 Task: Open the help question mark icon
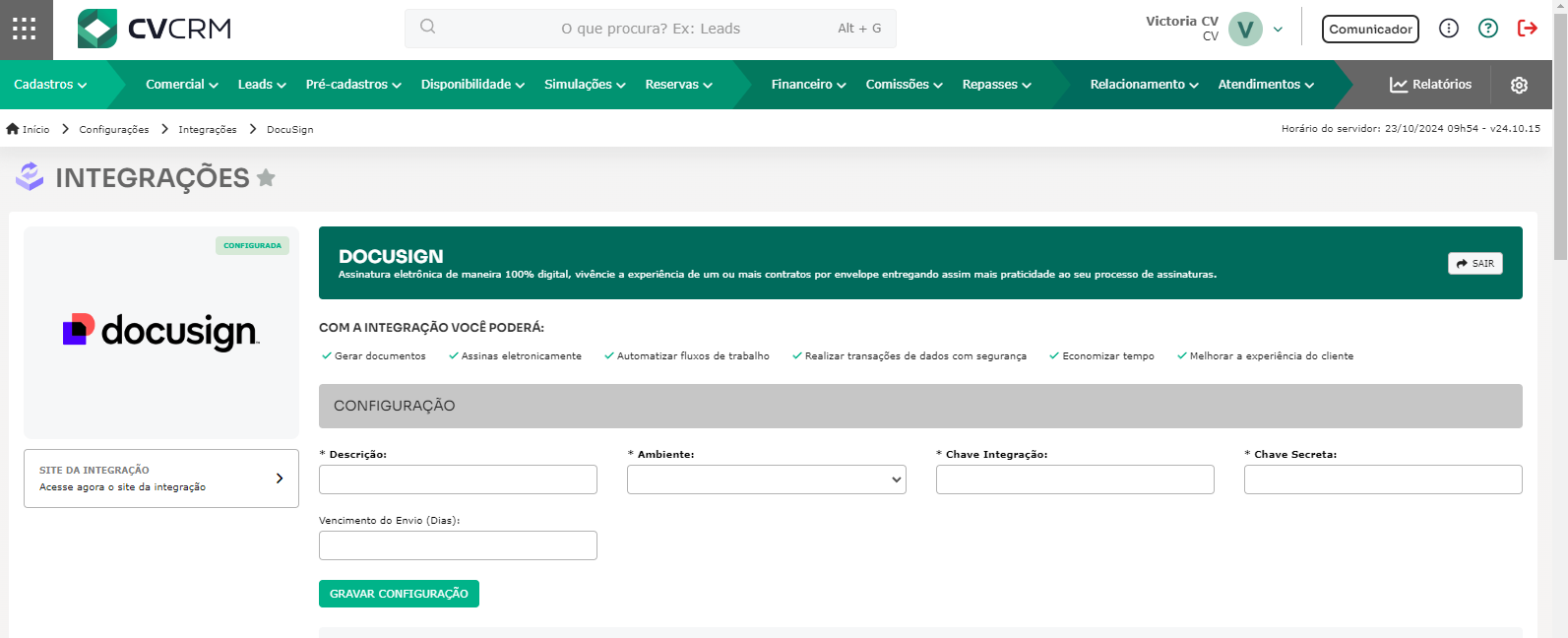pyautogui.click(x=1488, y=29)
